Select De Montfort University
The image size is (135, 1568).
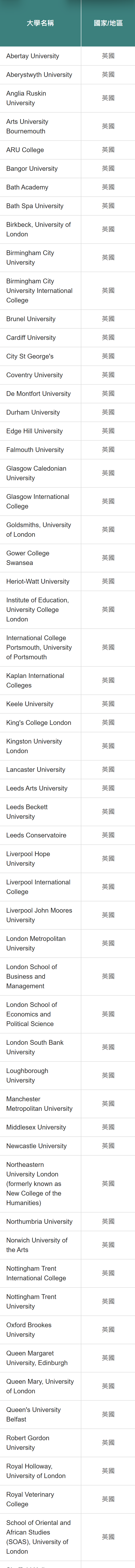point(38,394)
